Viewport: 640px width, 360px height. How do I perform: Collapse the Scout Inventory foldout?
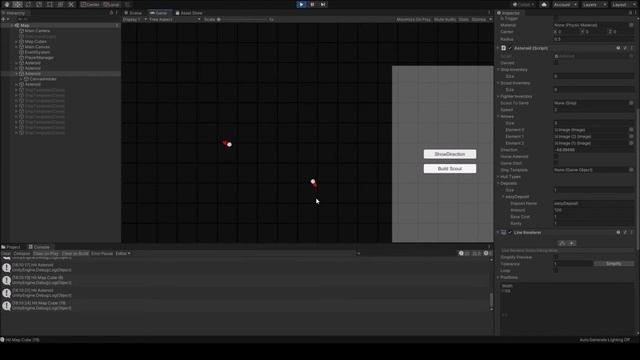click(x=498, y=83)
